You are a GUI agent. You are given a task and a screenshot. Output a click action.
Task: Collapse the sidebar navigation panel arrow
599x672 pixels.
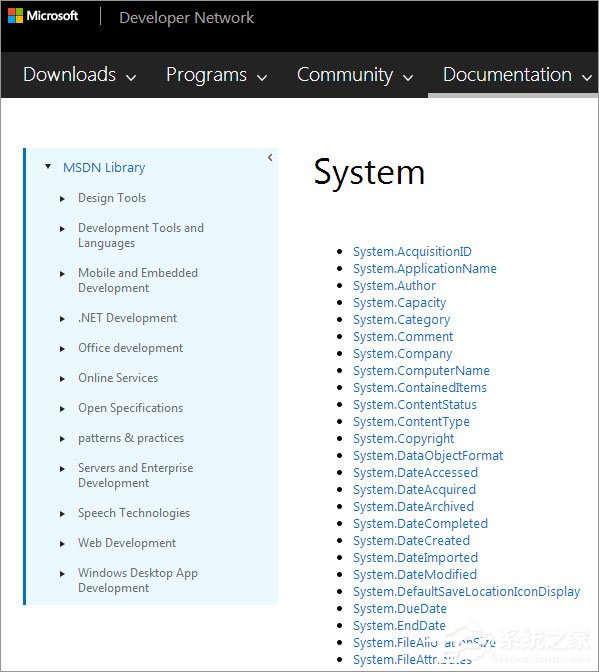point(270,157)
